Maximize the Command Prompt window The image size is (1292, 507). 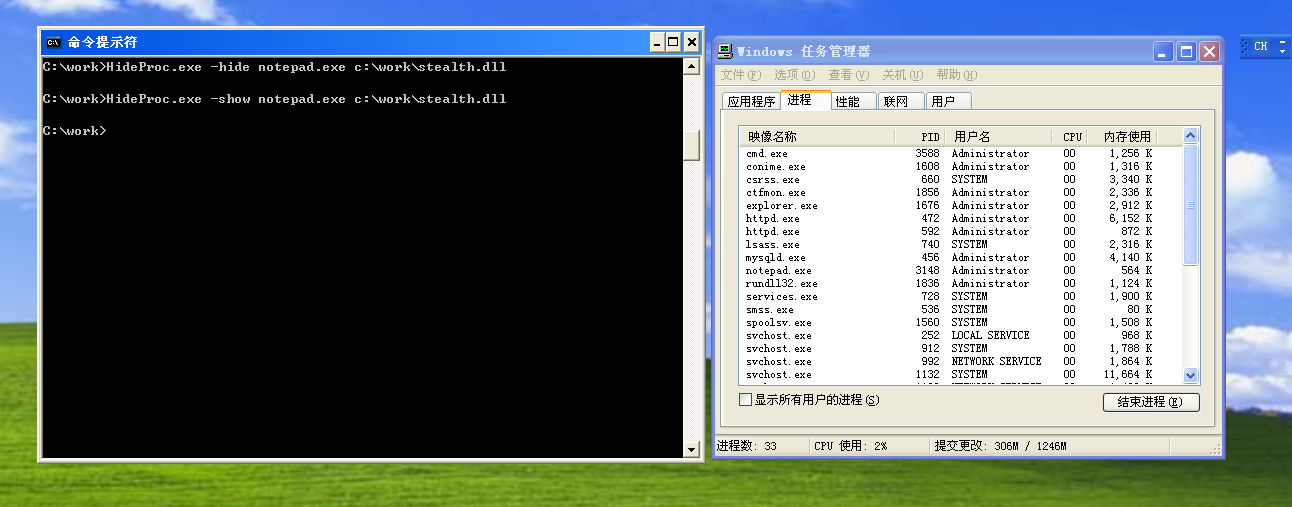point(673,42)
